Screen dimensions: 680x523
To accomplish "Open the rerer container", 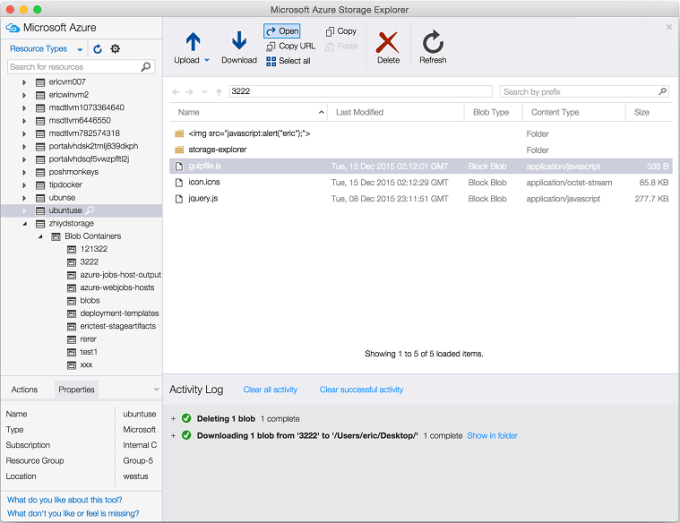I will click(x=88, y=339).
